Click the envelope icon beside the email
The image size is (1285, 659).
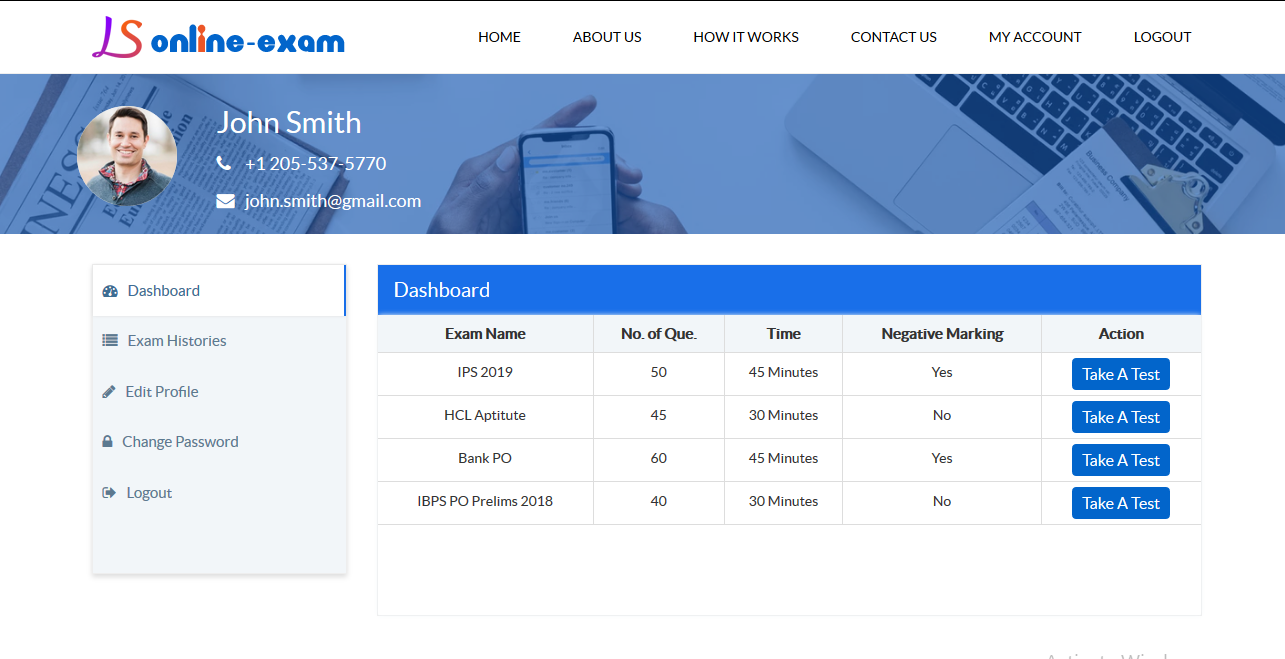(226, 201)
